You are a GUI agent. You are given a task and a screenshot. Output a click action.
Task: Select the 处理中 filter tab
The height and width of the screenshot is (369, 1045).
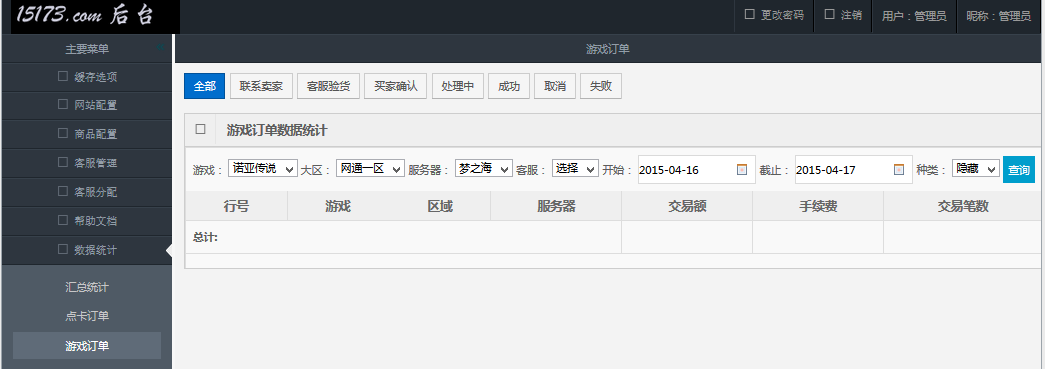[x=458, y=86]
